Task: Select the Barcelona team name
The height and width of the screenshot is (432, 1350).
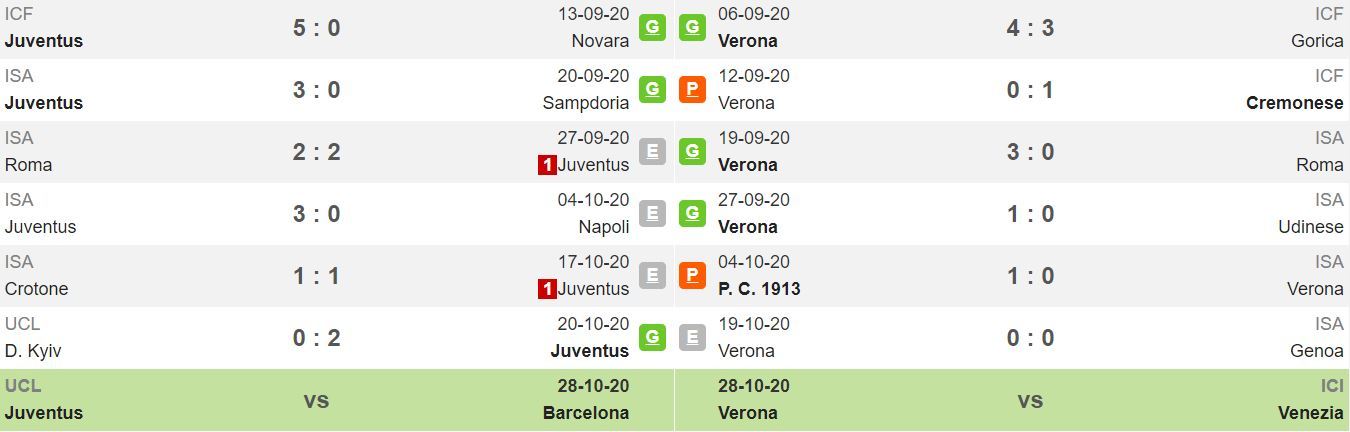Action: (x=586, y=413)
